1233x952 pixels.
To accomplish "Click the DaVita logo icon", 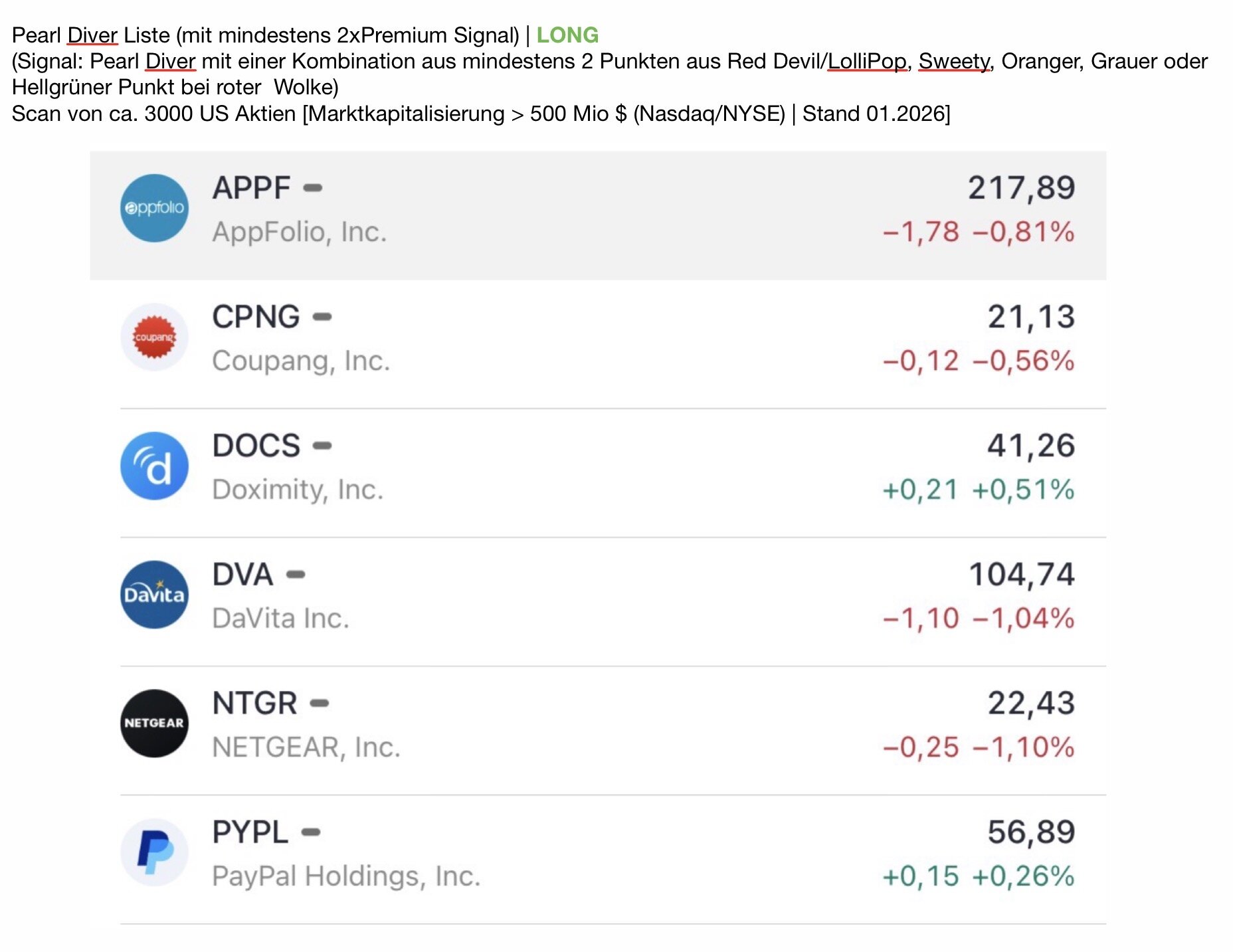I will coord(154,595).
